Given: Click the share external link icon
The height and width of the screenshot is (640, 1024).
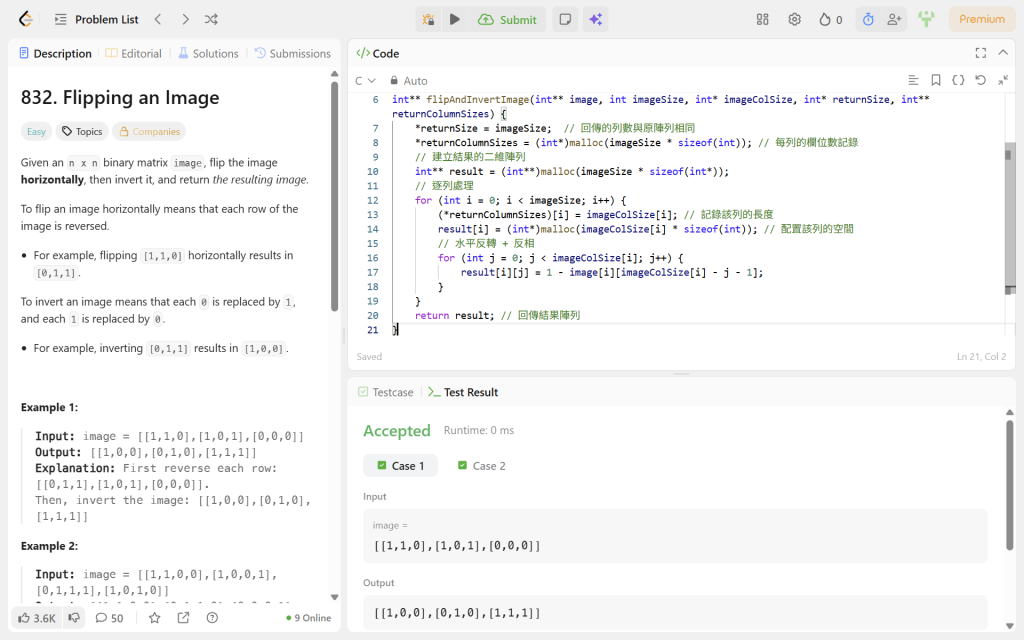Looking at the screenshot, I should click(184, 618).
